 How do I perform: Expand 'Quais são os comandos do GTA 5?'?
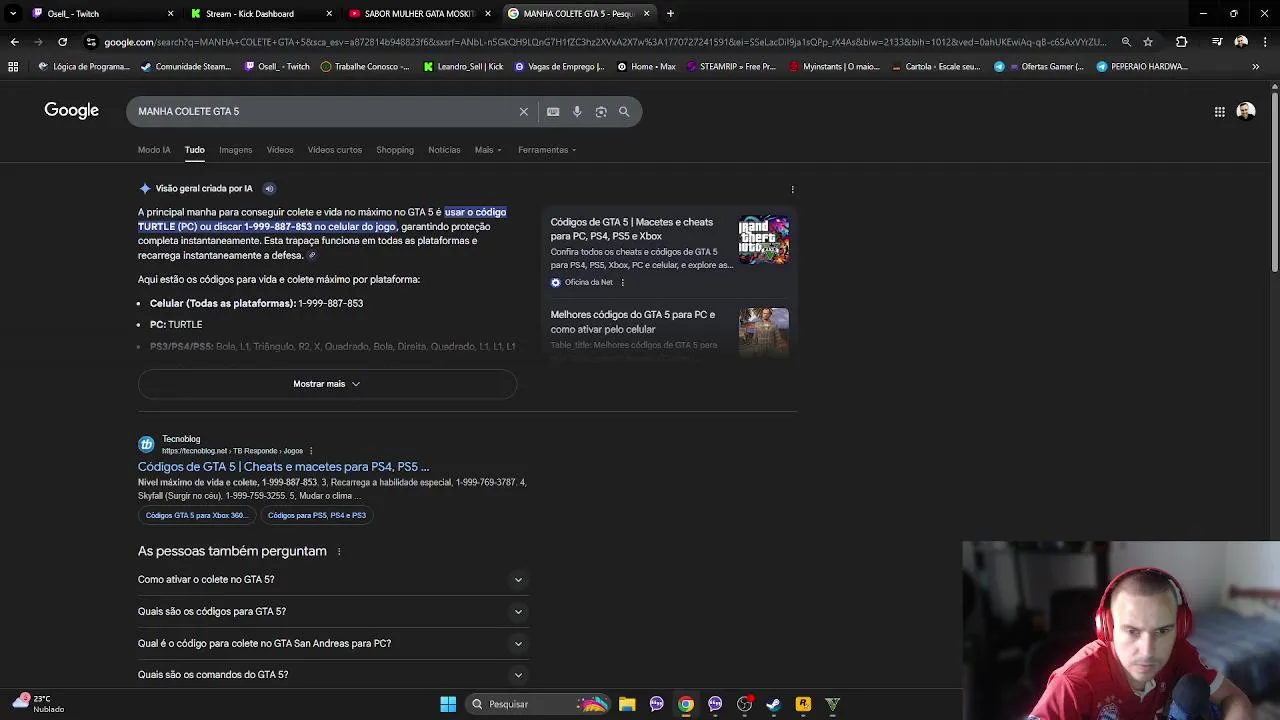(x=333, y=675)
